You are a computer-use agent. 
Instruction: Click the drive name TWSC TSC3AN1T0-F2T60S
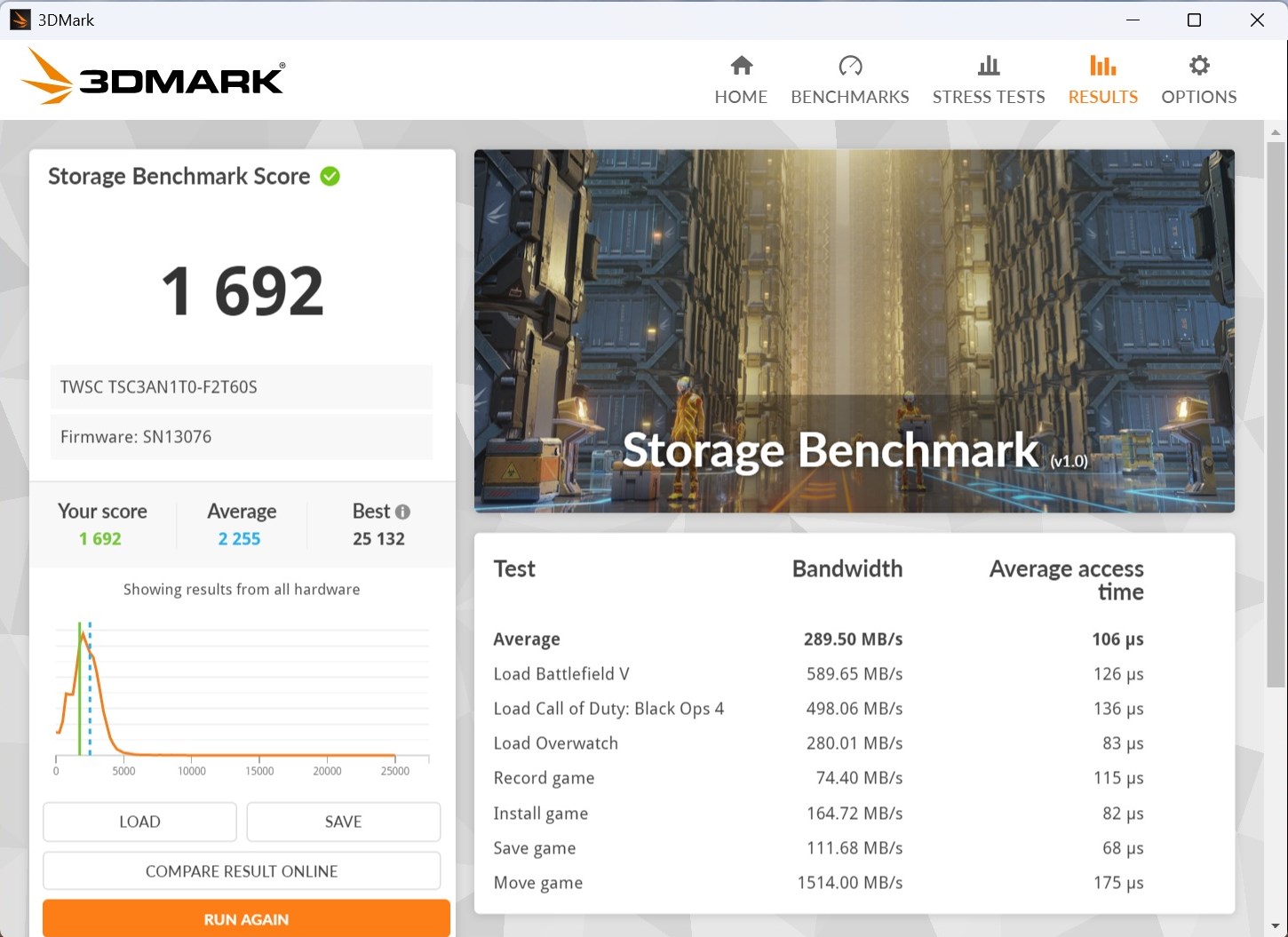click(x=242, y=387)
